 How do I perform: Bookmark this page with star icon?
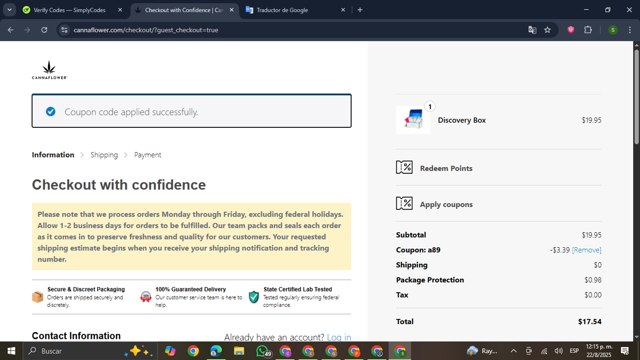(x=547, y=30)
